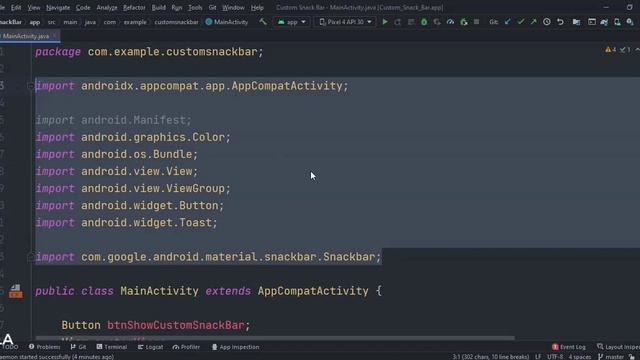
Task: Click the green check indicator showing 1
Action: pyautogui.click(x=625, y=50)
